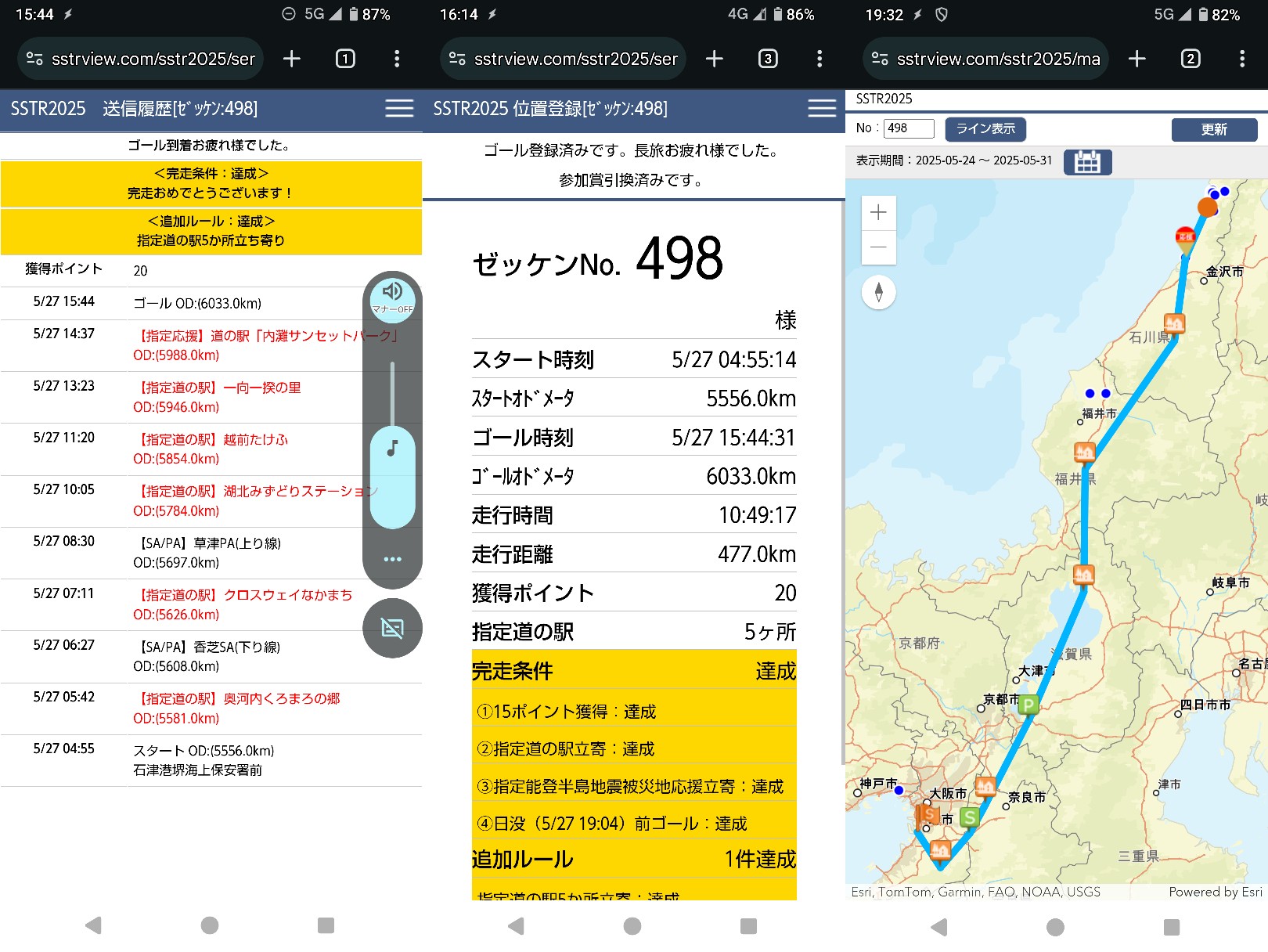
Task: Click the No input field with 498
Action: coord(909,128)
